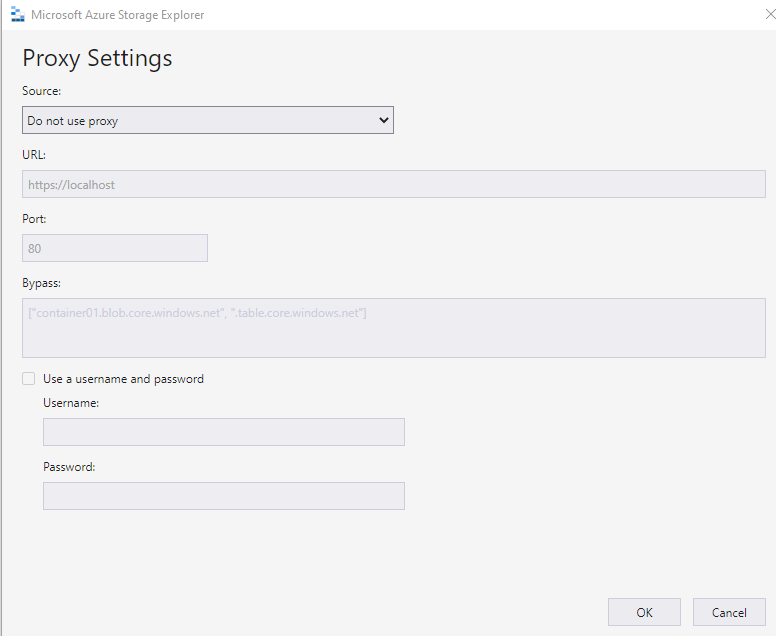
Task: Click the Username input field
Action: [x=224, y=432]
